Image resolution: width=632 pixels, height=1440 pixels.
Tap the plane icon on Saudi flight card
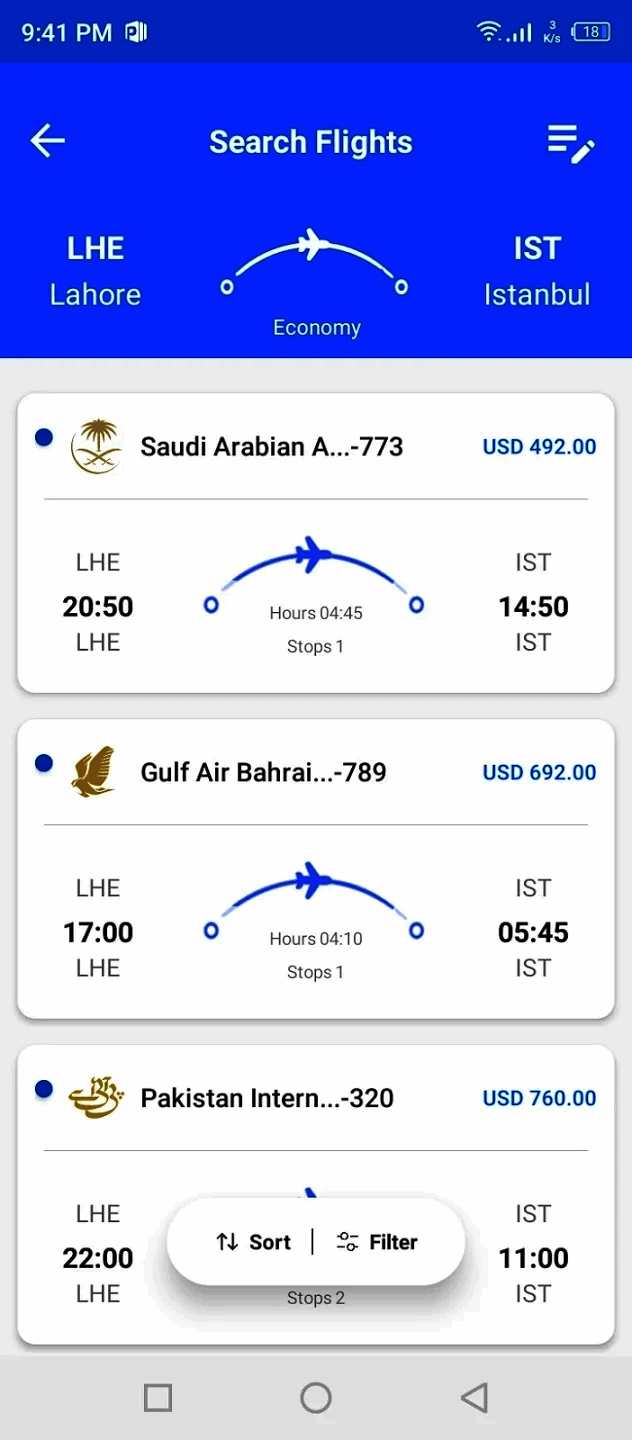[x=313, y=553]
